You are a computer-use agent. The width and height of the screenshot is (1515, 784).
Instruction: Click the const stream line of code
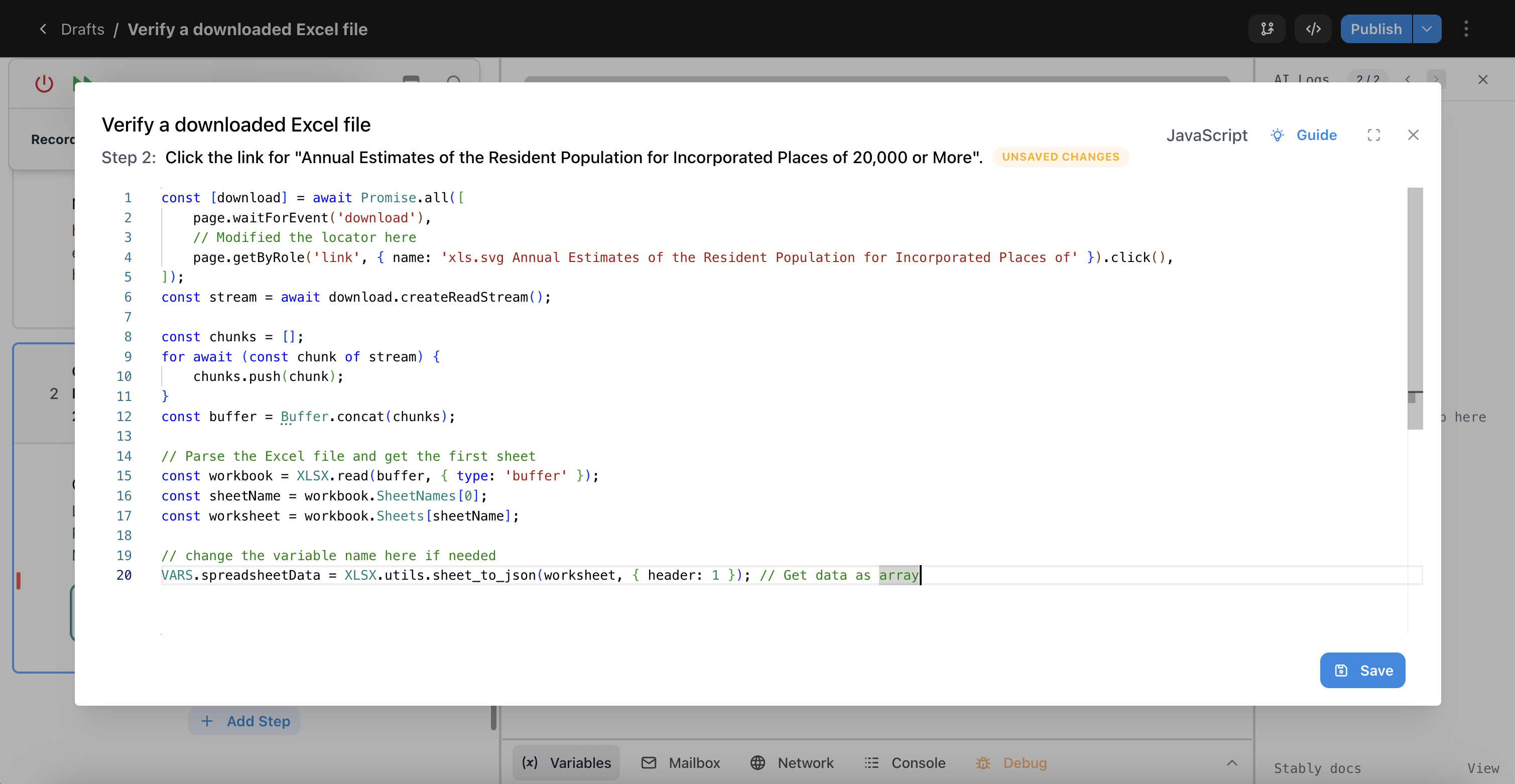pyautogui.click(x=356, y=297)
